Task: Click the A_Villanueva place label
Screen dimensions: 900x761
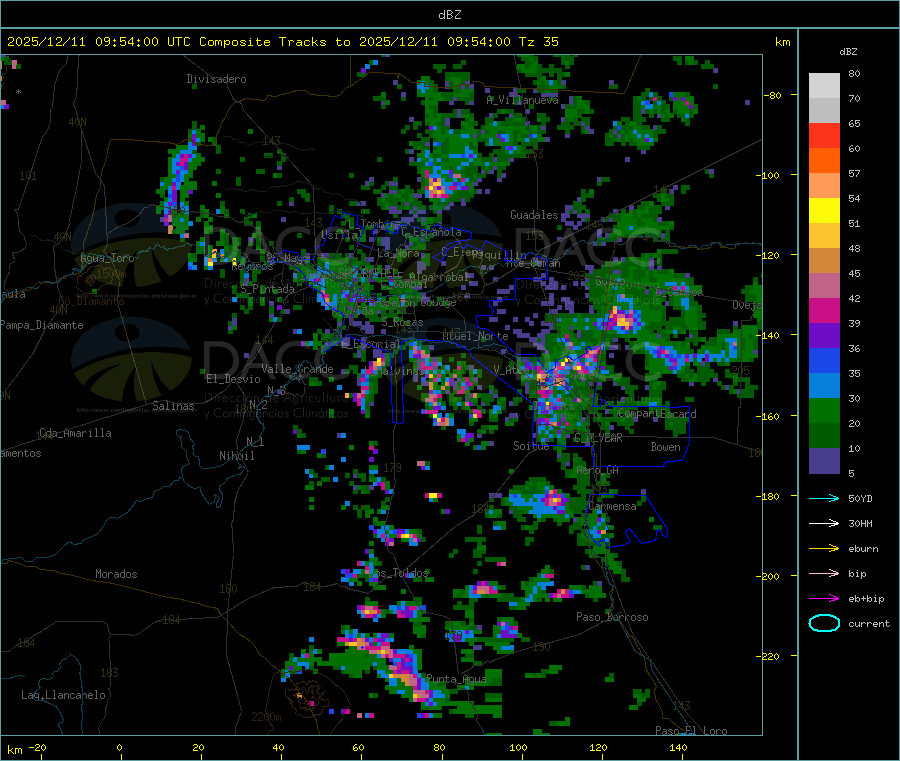Action: (x=522, y=100)
